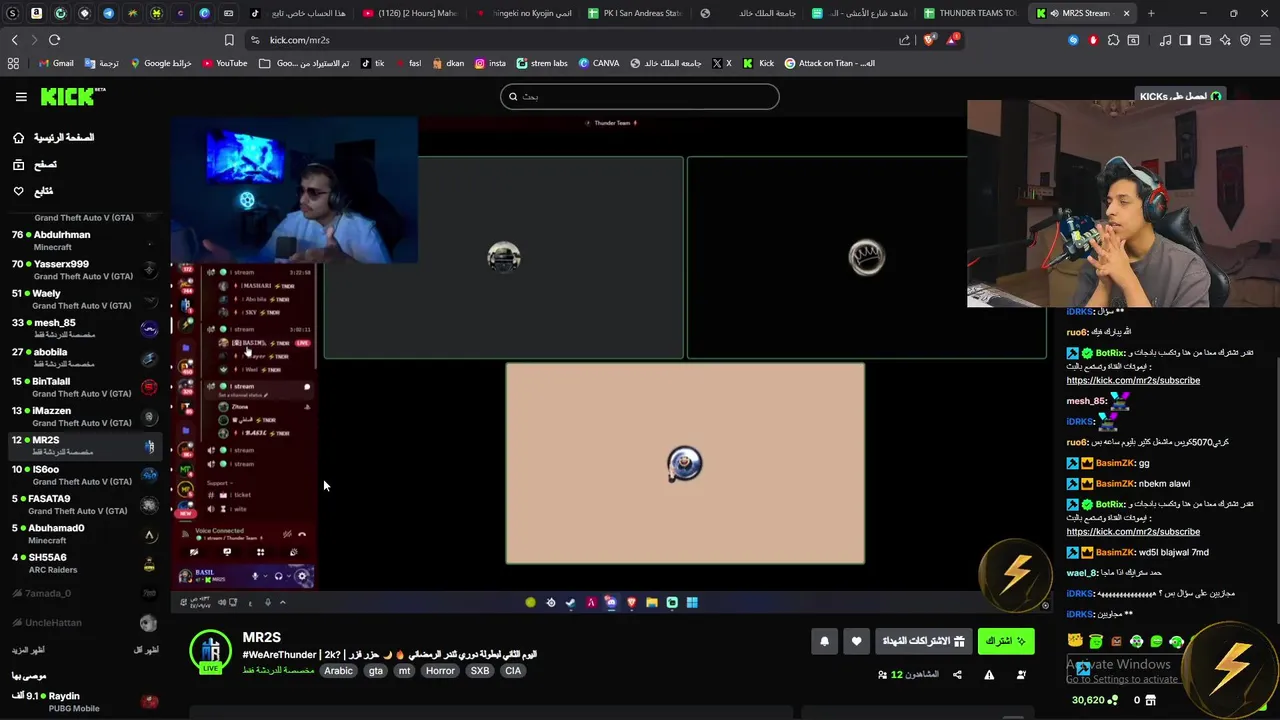1280x720 pixels.
Task: Open BinTalall channel in sidebar
Action: (85, 387)
